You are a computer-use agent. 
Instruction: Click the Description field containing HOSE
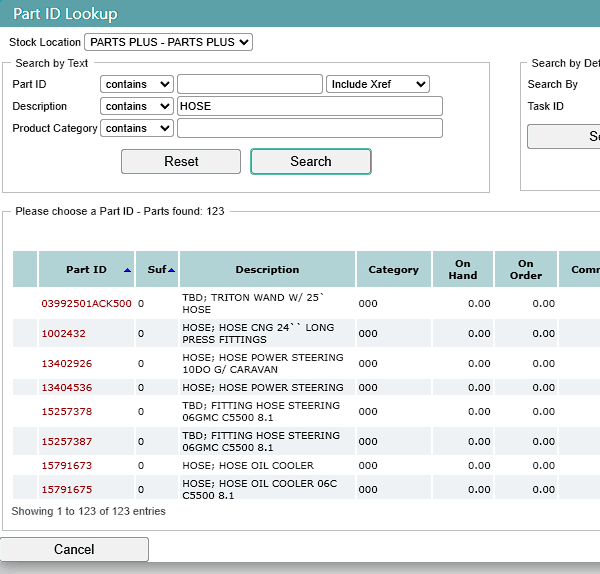click(x=310, y=106)
